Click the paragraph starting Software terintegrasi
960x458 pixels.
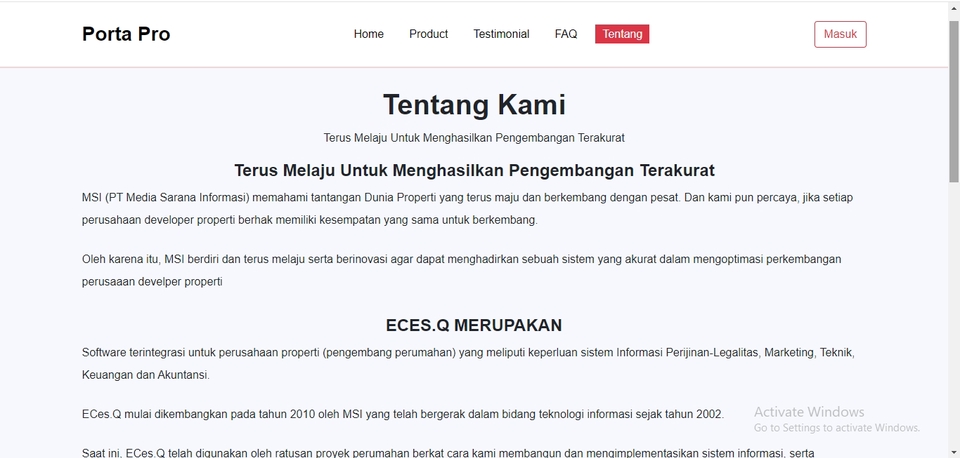(x=468, y=364)
